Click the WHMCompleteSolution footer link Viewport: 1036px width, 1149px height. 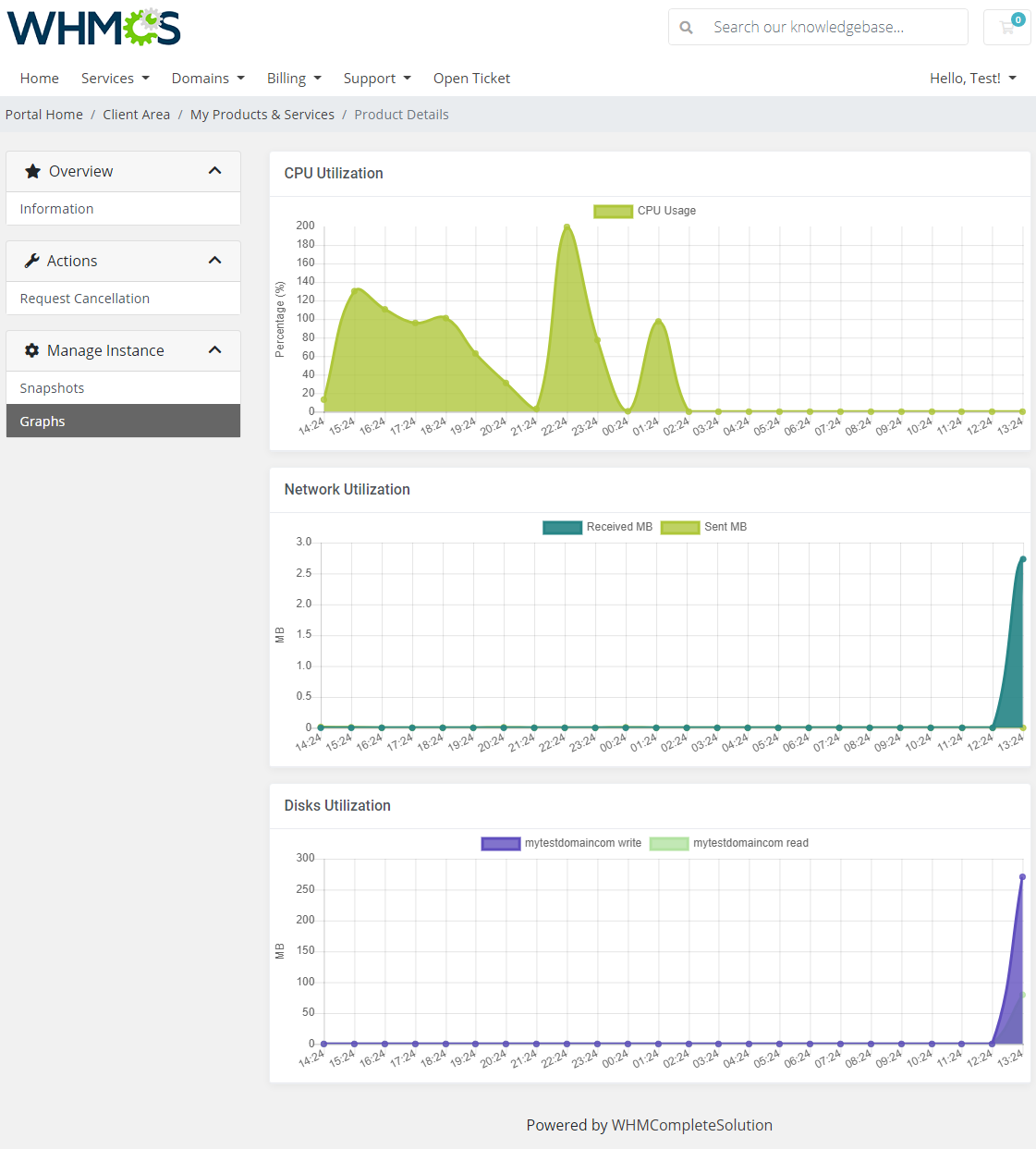pos(692,1125)
